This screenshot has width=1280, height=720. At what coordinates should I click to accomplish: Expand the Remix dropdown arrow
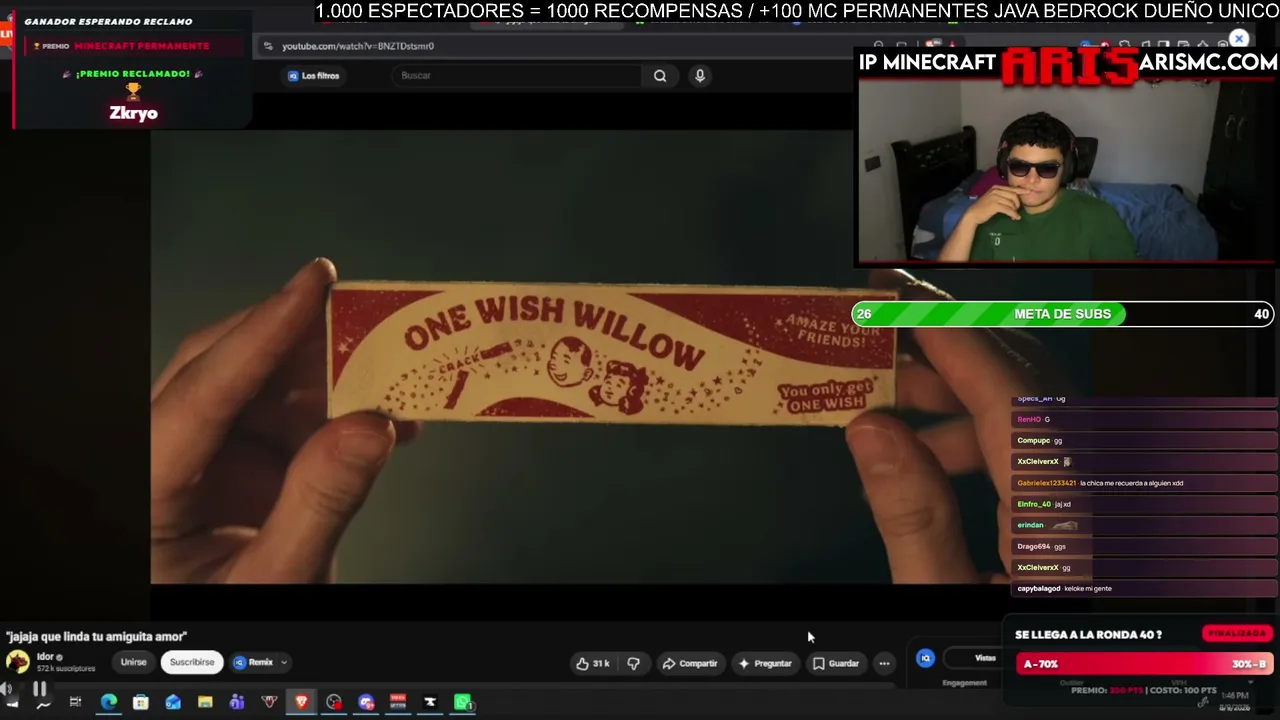coord(284,662)
